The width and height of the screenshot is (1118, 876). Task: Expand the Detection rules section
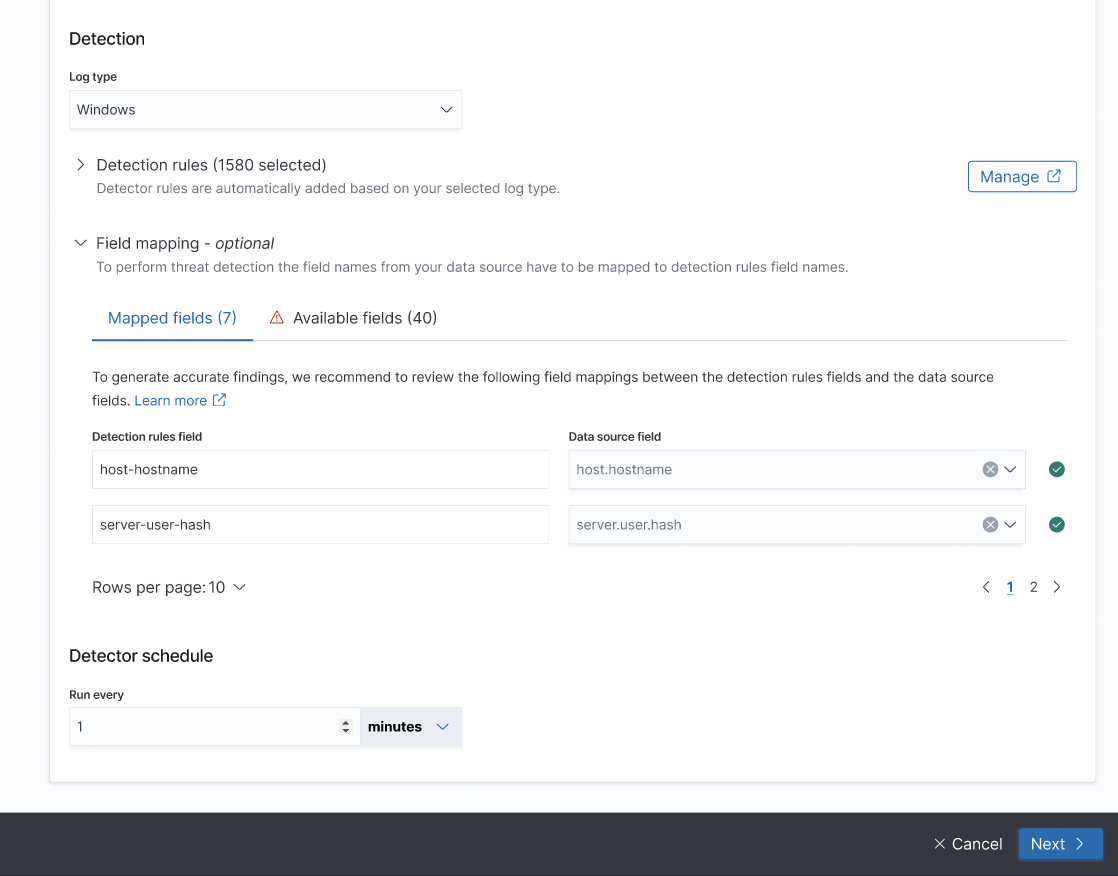(x=81, y=165)
